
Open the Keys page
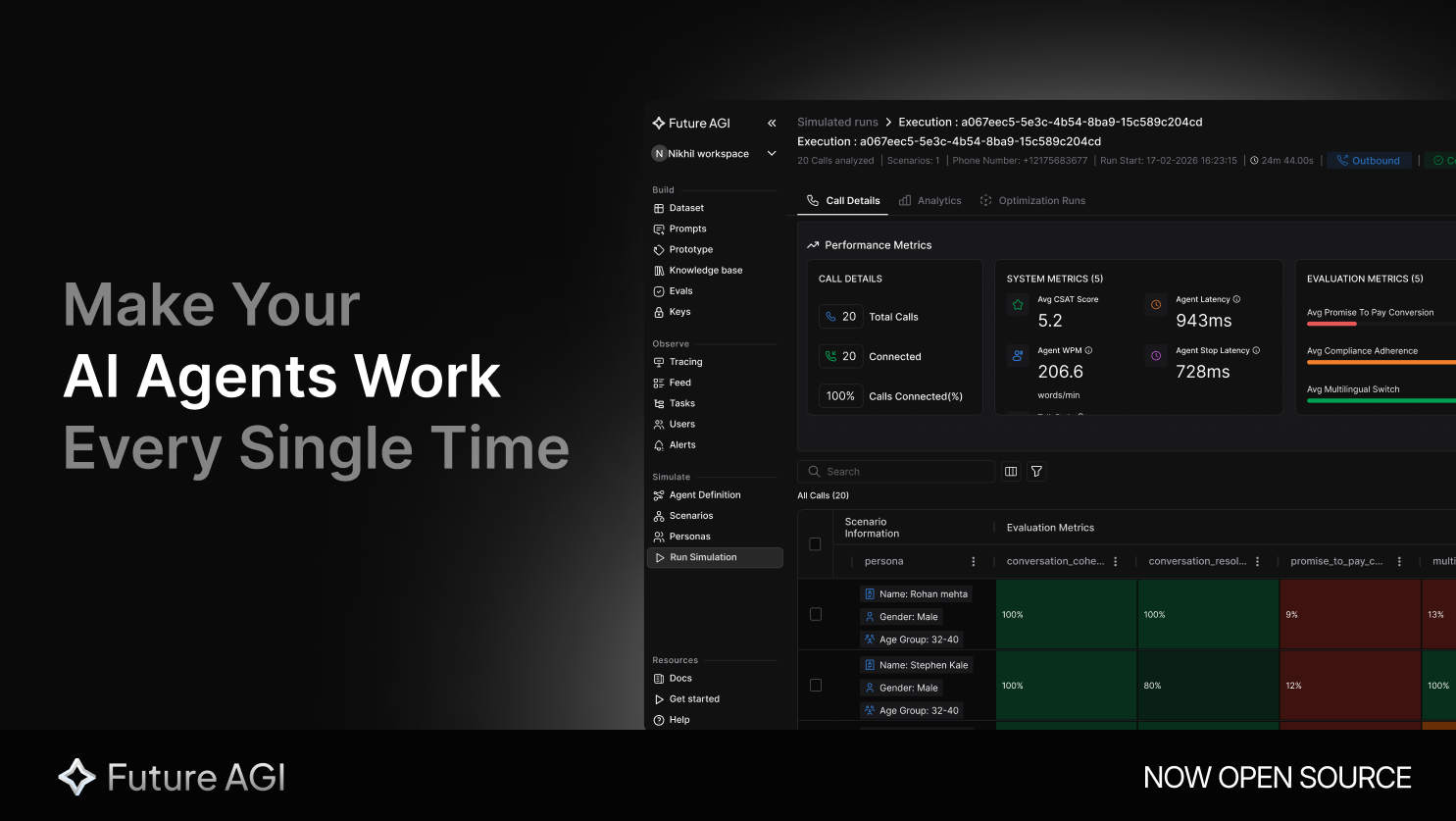click(672, 312)
